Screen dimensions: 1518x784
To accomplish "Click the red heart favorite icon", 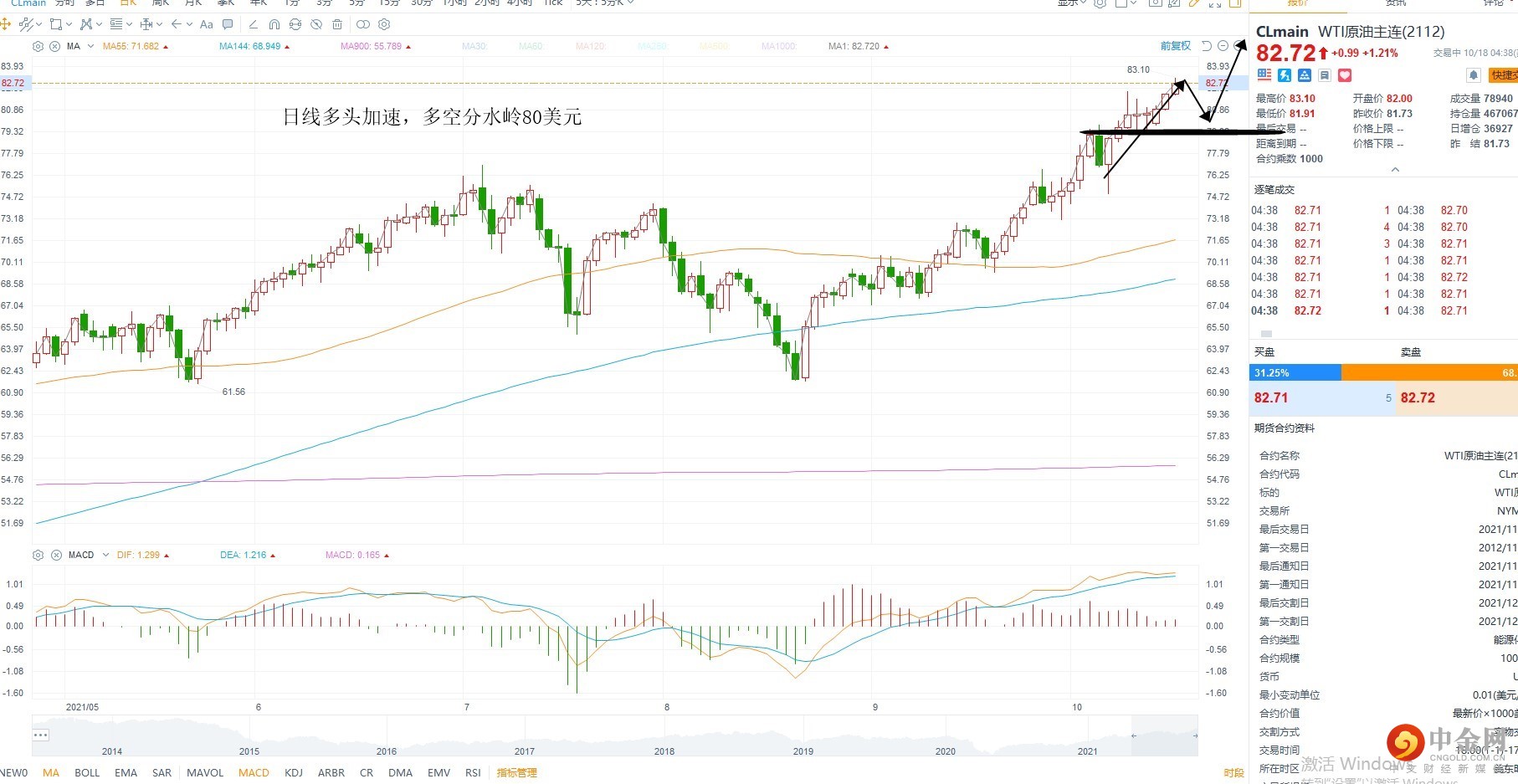I will coord(1345,75).
